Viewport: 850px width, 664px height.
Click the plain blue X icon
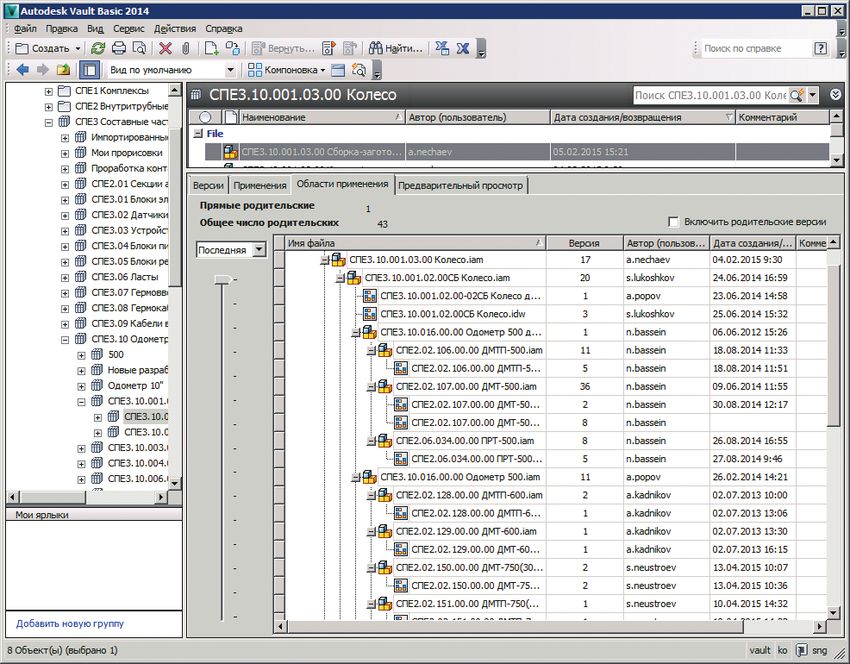462,48
